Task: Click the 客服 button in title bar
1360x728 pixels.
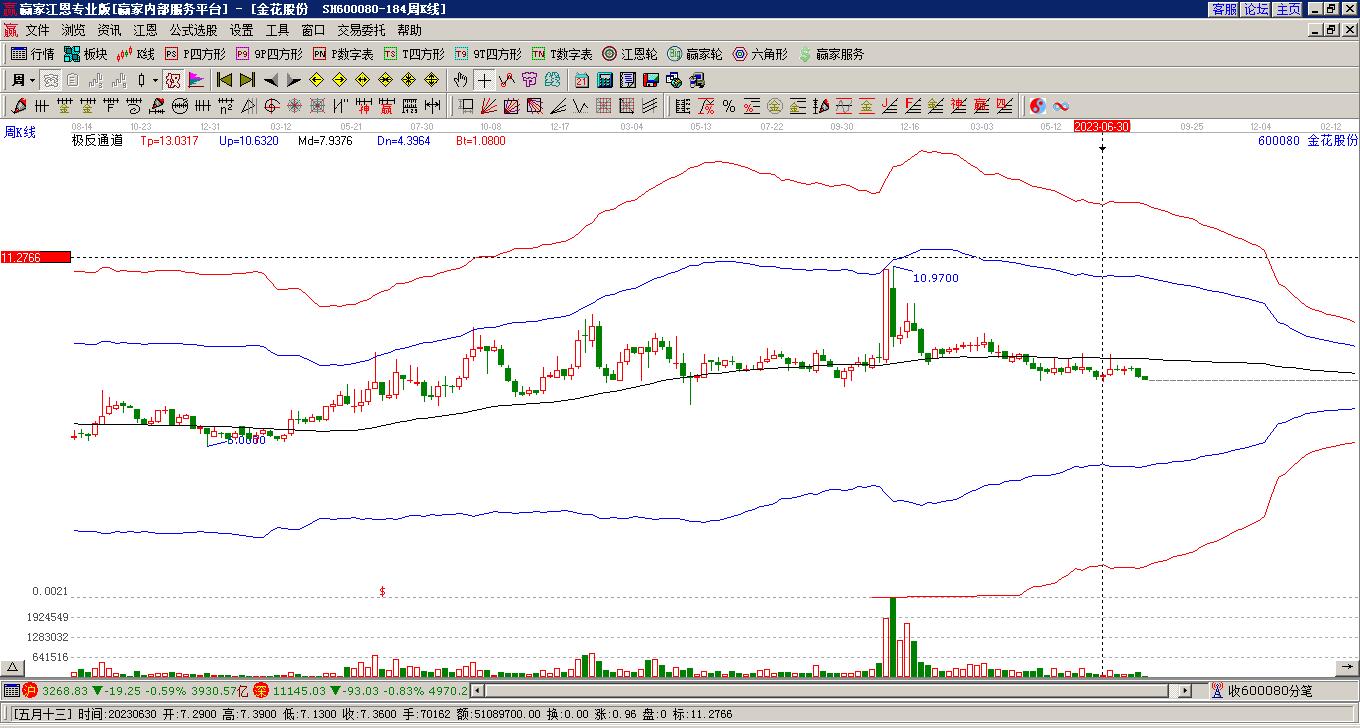Action: click(1224, 9)
